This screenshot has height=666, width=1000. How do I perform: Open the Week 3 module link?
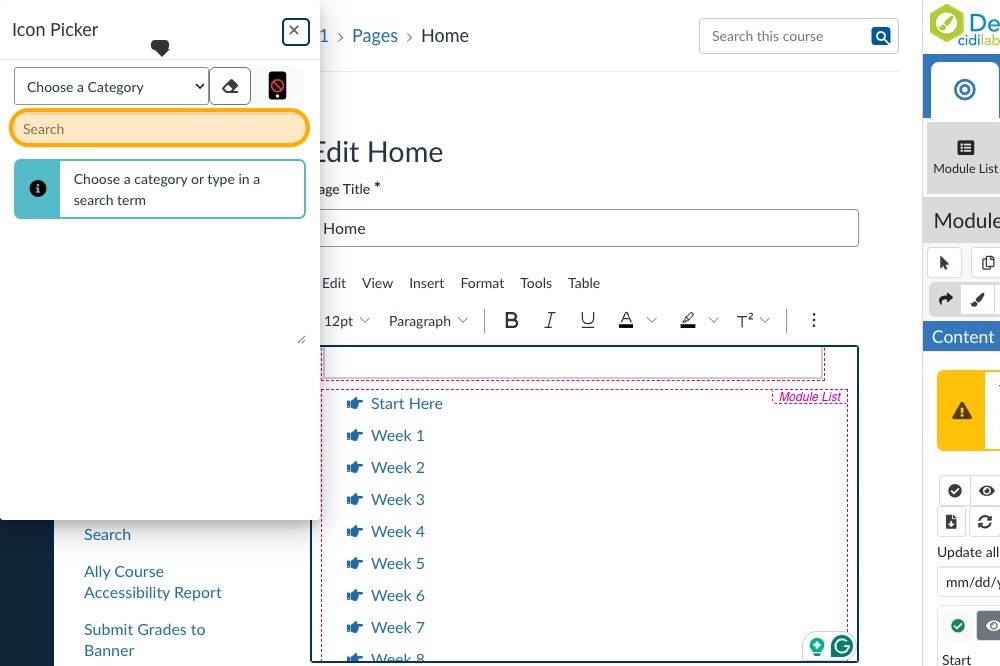point(397,500)
